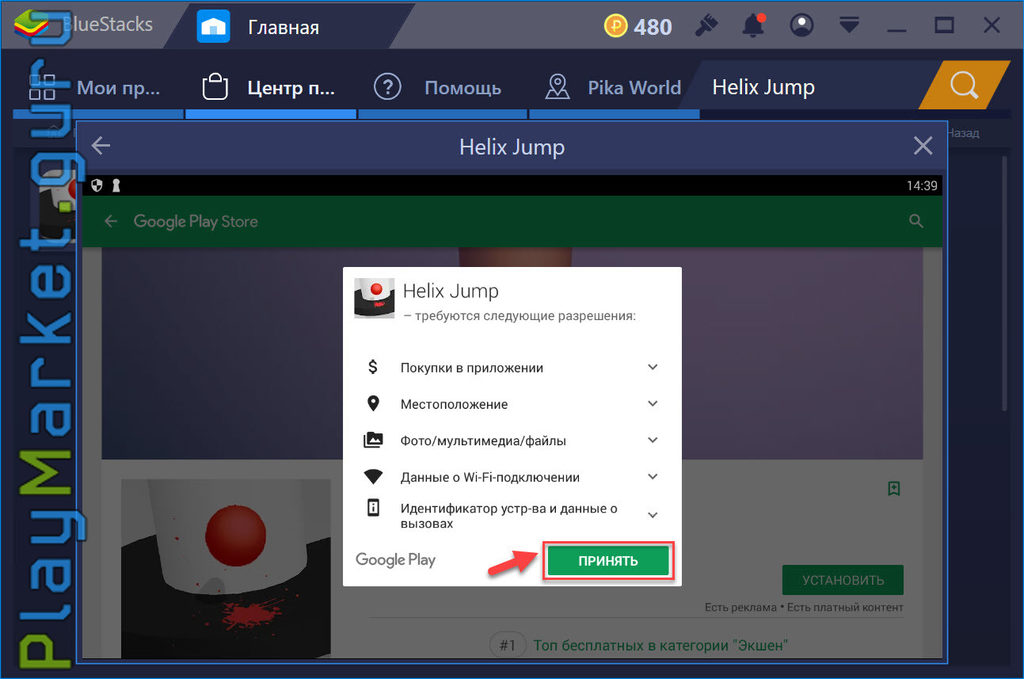
Task: Open Топ бесплатных в категории "Экшен" link
Action: pyautogui.click(x=660, y=646)
